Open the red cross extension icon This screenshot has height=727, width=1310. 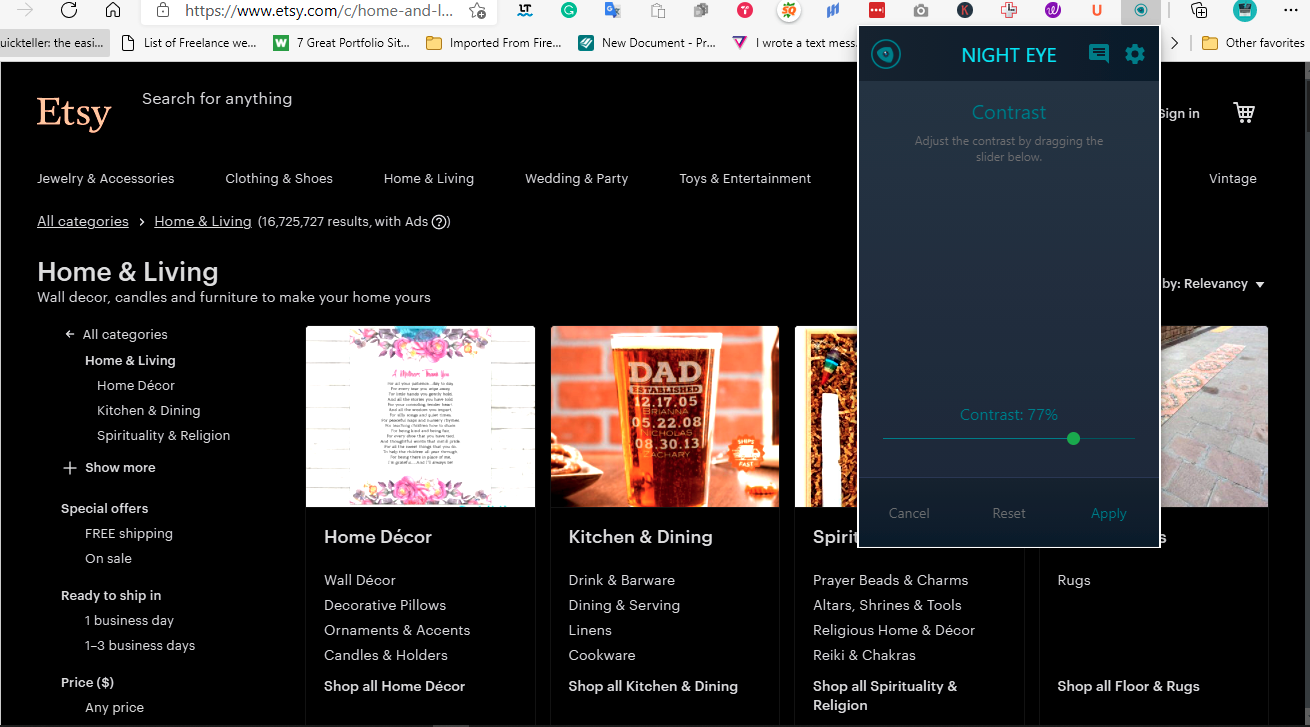[x=1009, y=11]
